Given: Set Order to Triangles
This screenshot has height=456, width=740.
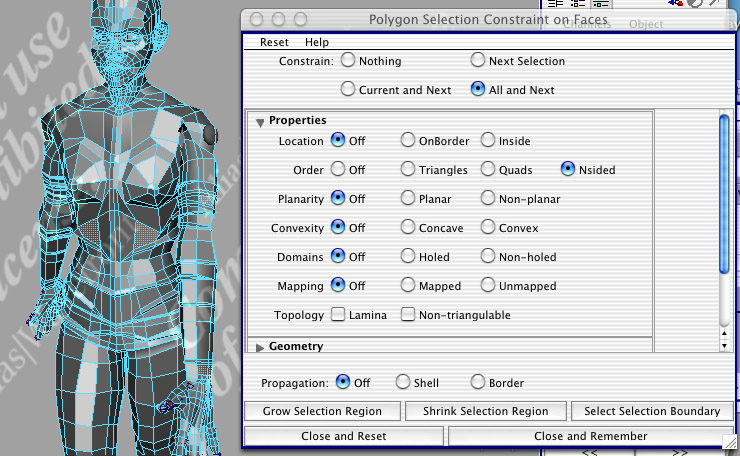Looking at the screenshot, I should 408,170.
